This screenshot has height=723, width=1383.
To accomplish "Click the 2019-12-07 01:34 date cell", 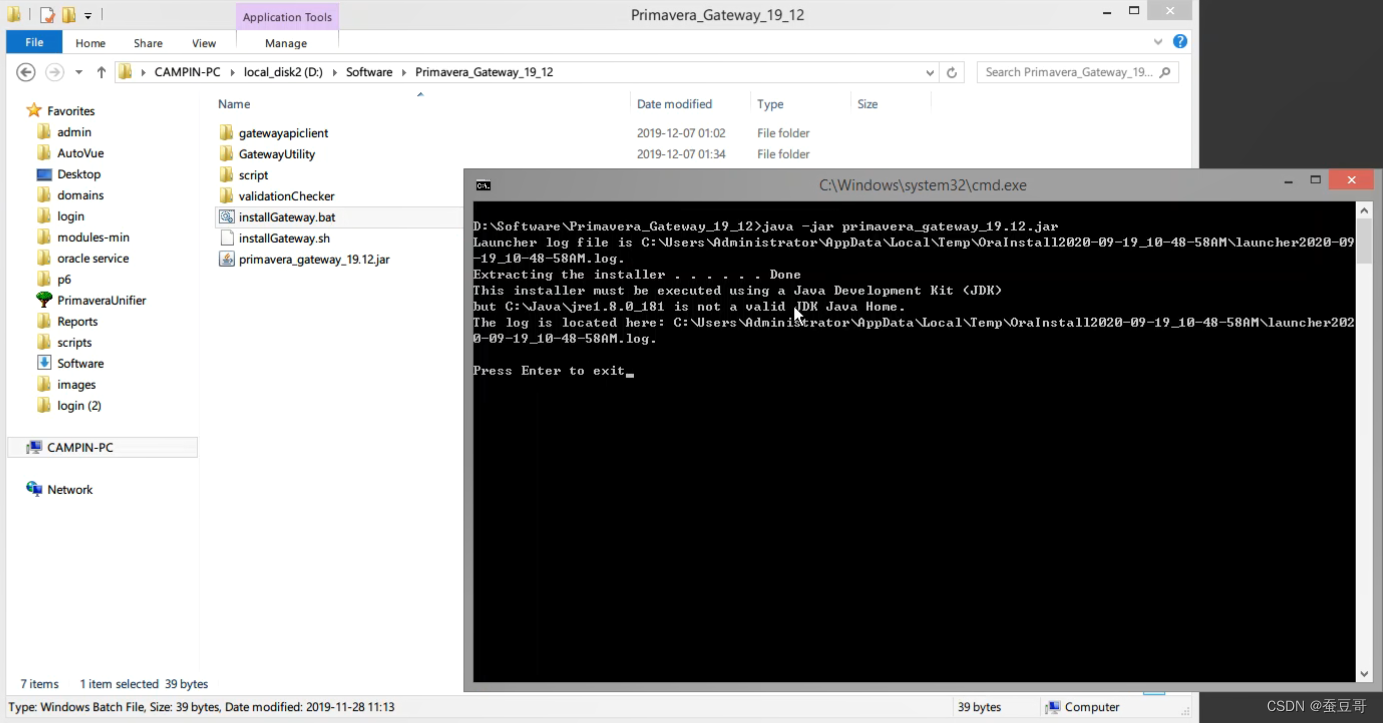I will (x=681, y=154).
